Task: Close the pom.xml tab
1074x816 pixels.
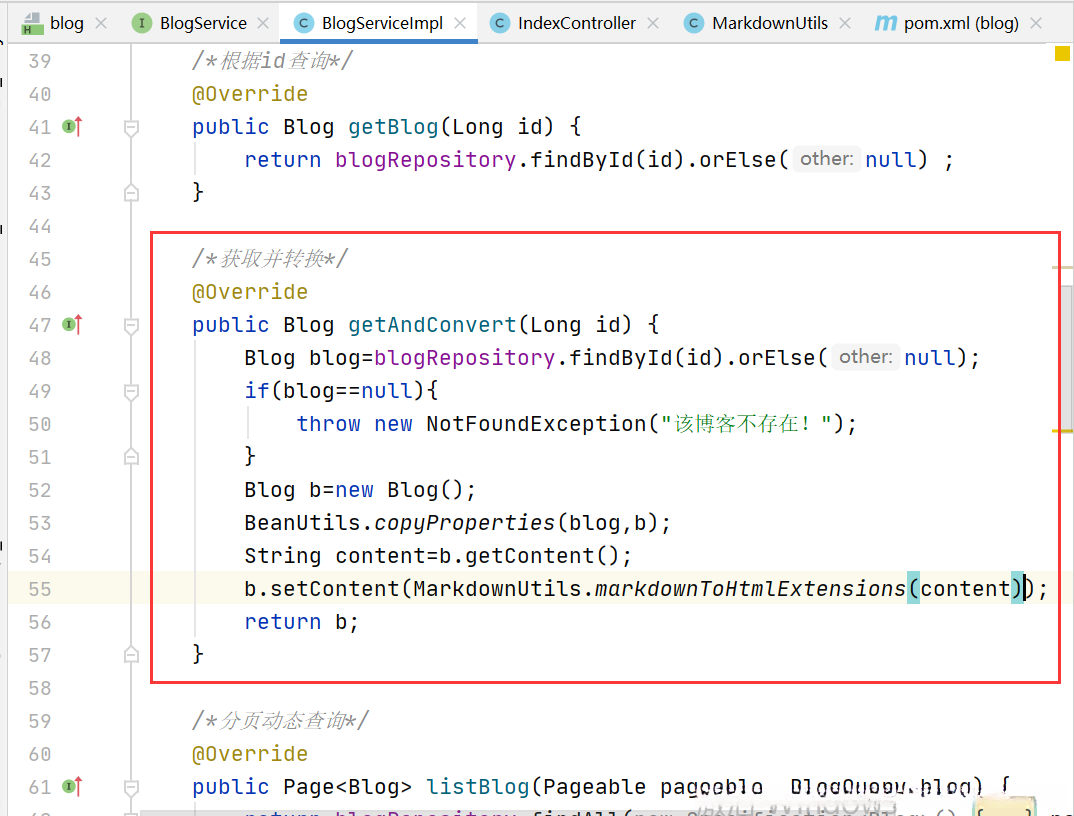Action: [1036, 23]
